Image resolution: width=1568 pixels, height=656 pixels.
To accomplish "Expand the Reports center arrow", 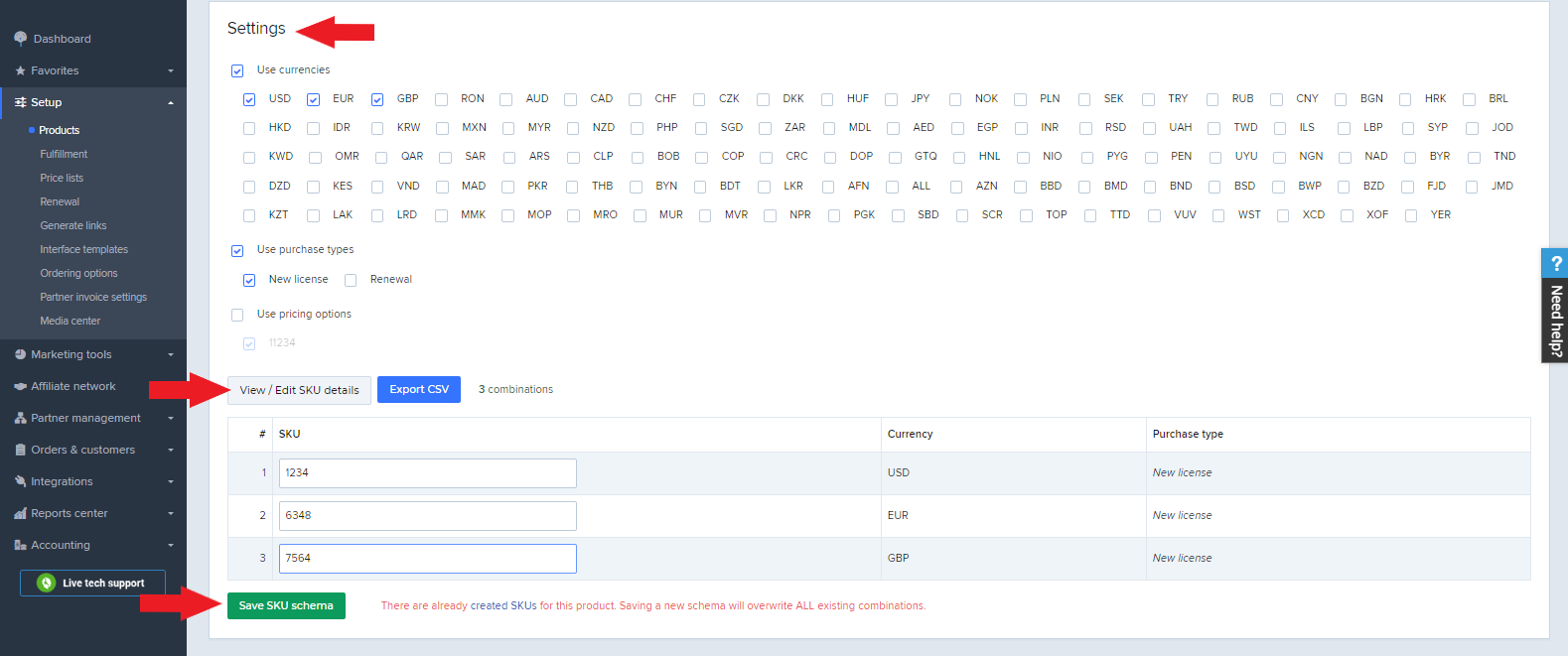I will pyautogui.click(x=171, y=513).
